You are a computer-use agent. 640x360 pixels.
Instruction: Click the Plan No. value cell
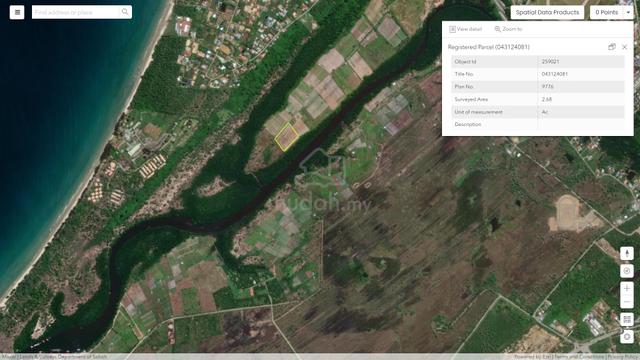tap(581, 87)
